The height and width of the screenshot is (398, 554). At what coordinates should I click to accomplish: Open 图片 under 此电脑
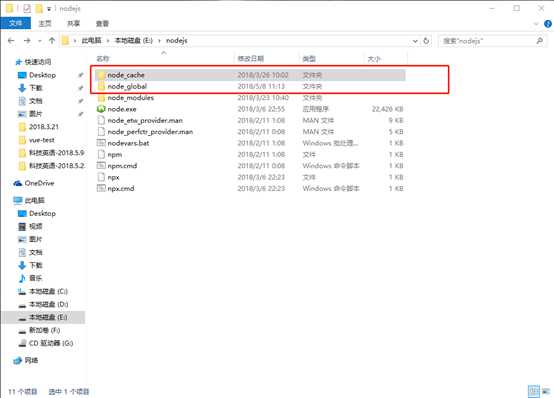click(x=36, y=239)
